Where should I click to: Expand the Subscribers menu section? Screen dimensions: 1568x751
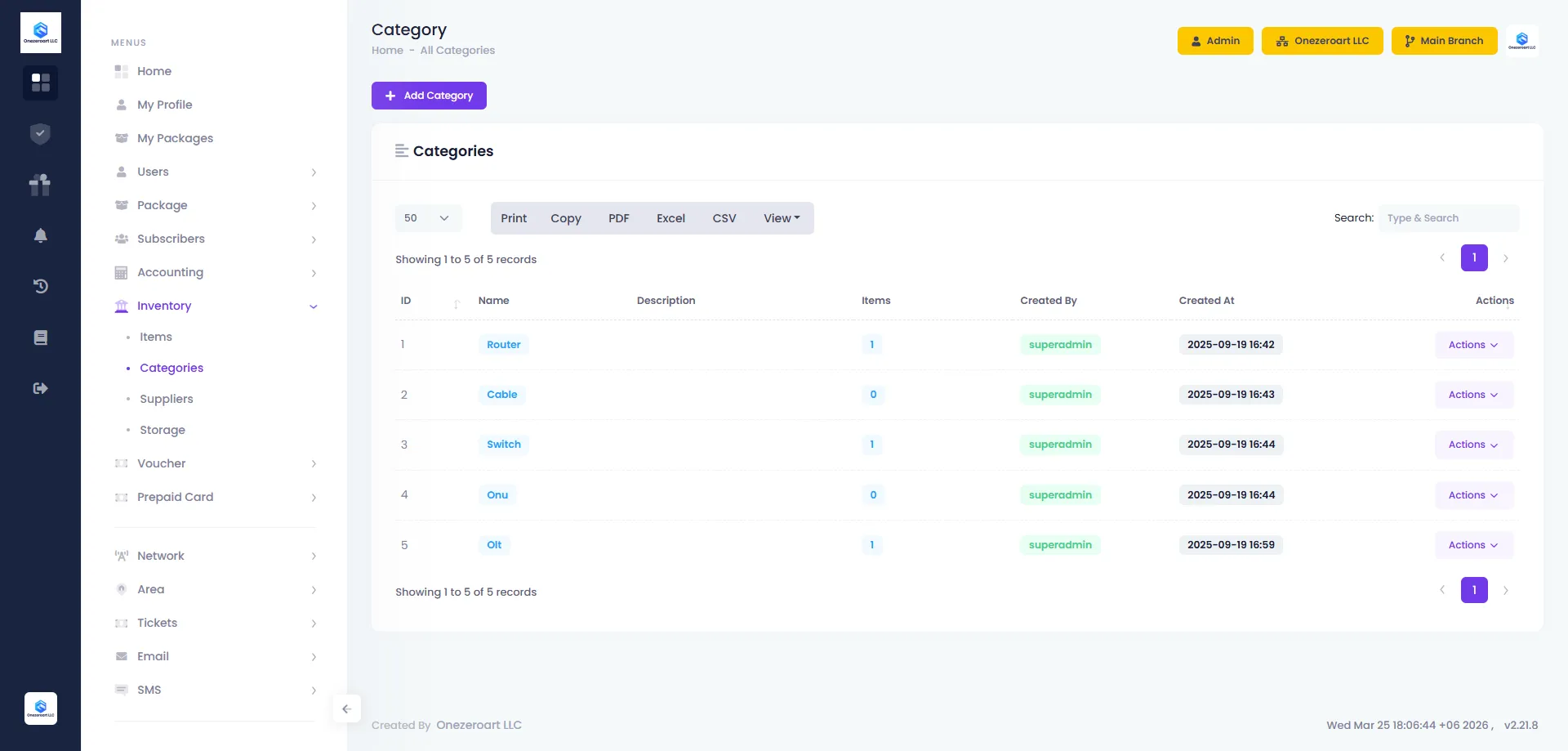point(171,239)
